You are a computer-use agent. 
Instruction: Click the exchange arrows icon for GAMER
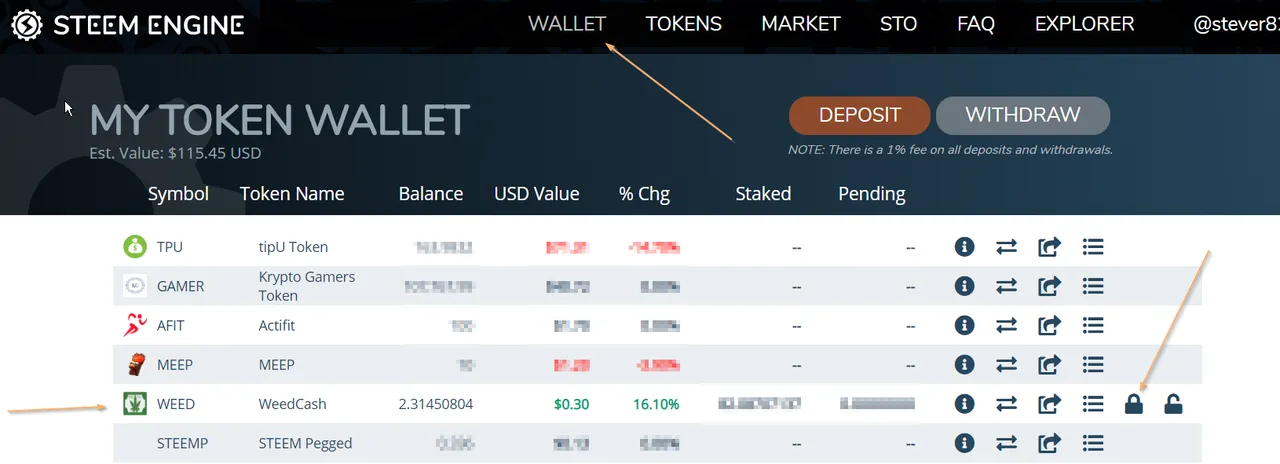(1007, 286)
